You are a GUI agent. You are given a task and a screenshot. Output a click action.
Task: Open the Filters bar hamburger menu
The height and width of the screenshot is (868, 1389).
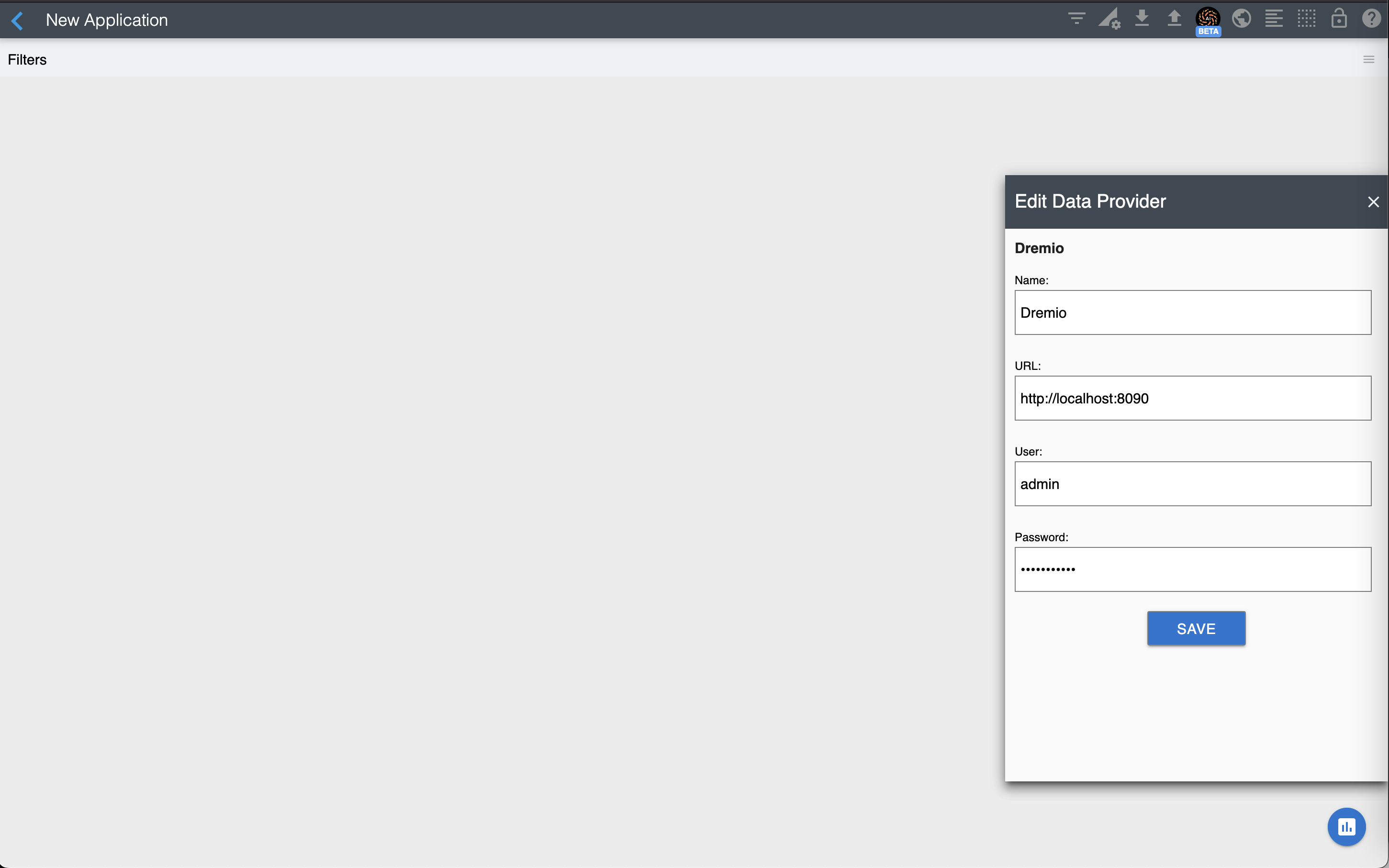[1369, 60]
